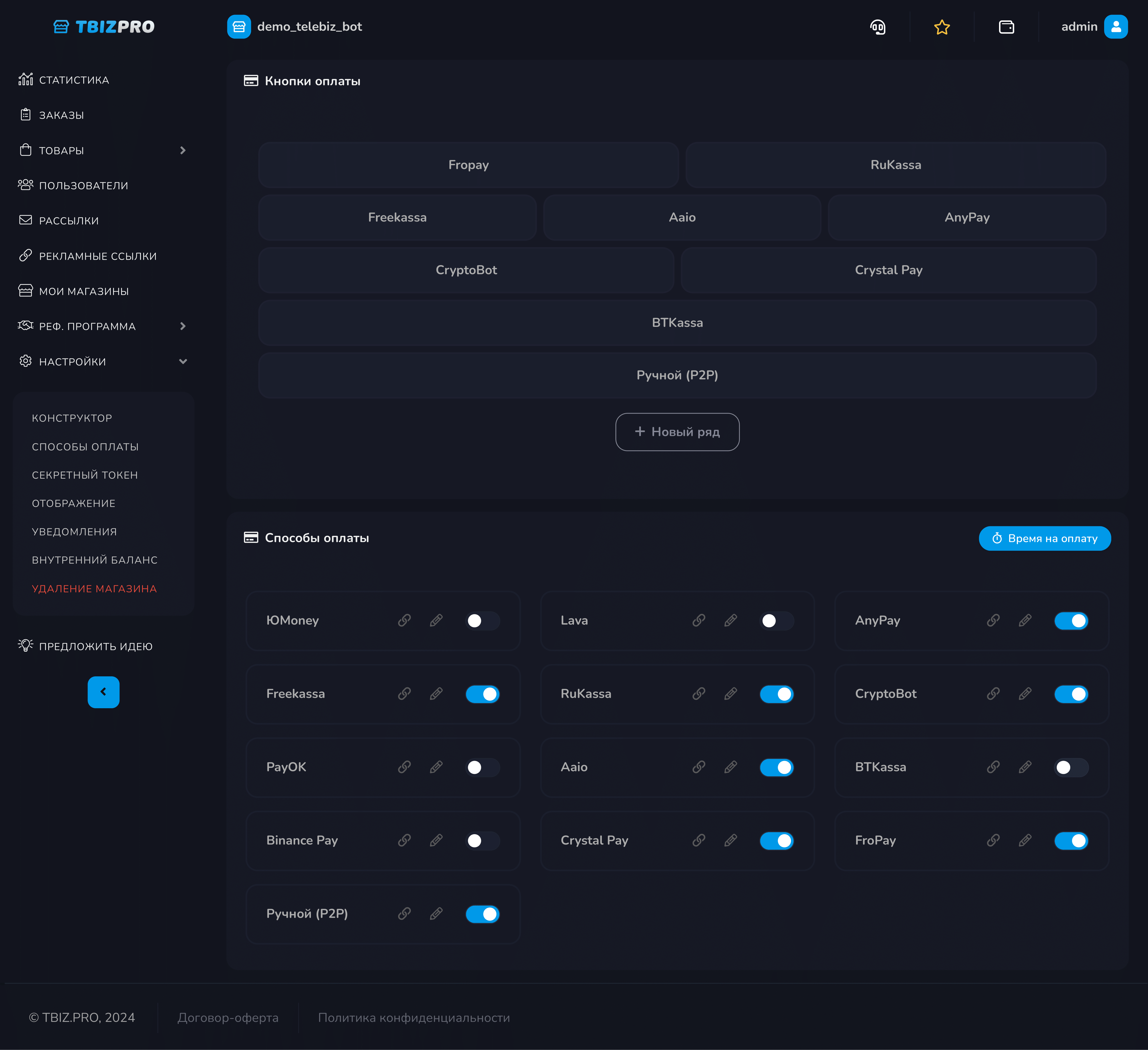Disable the AnyPay payment toggle
Viewport: 1148px width, 1050px height.
tap(1071, 621)
